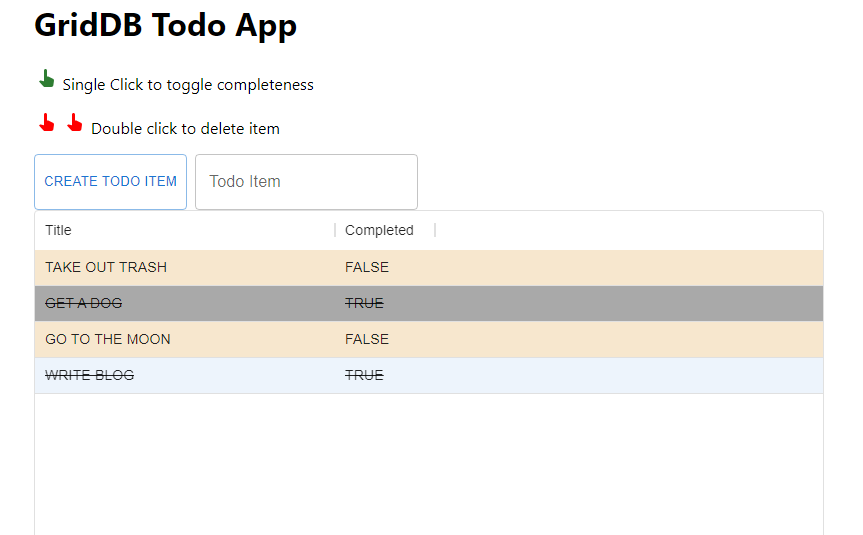Click the 'Single Click to toggle completeness' text
The width and height of the screenshot is (863, 535).
pyautogui.click(x=188, y=85)
